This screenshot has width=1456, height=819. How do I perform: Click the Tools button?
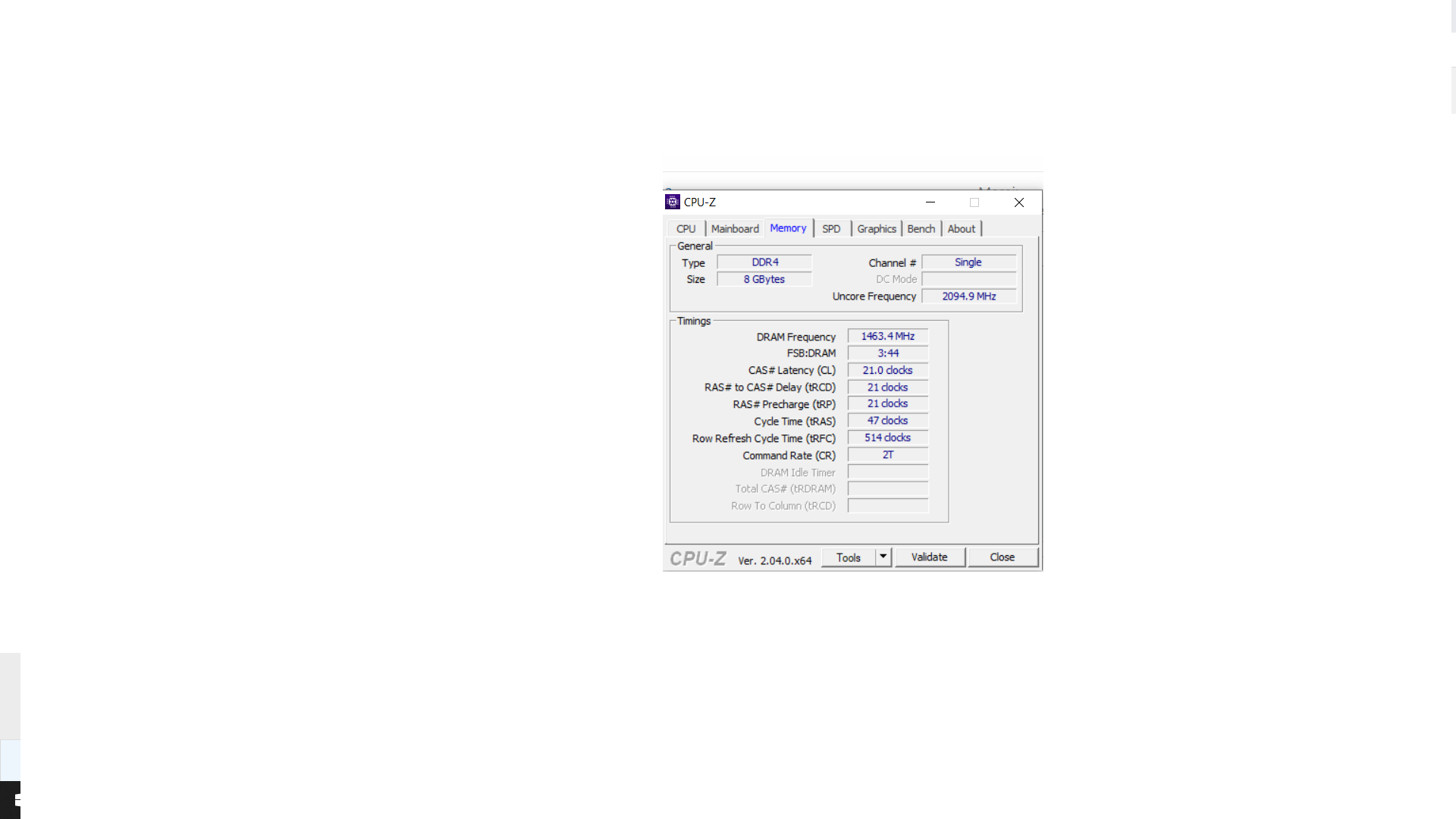848,557
